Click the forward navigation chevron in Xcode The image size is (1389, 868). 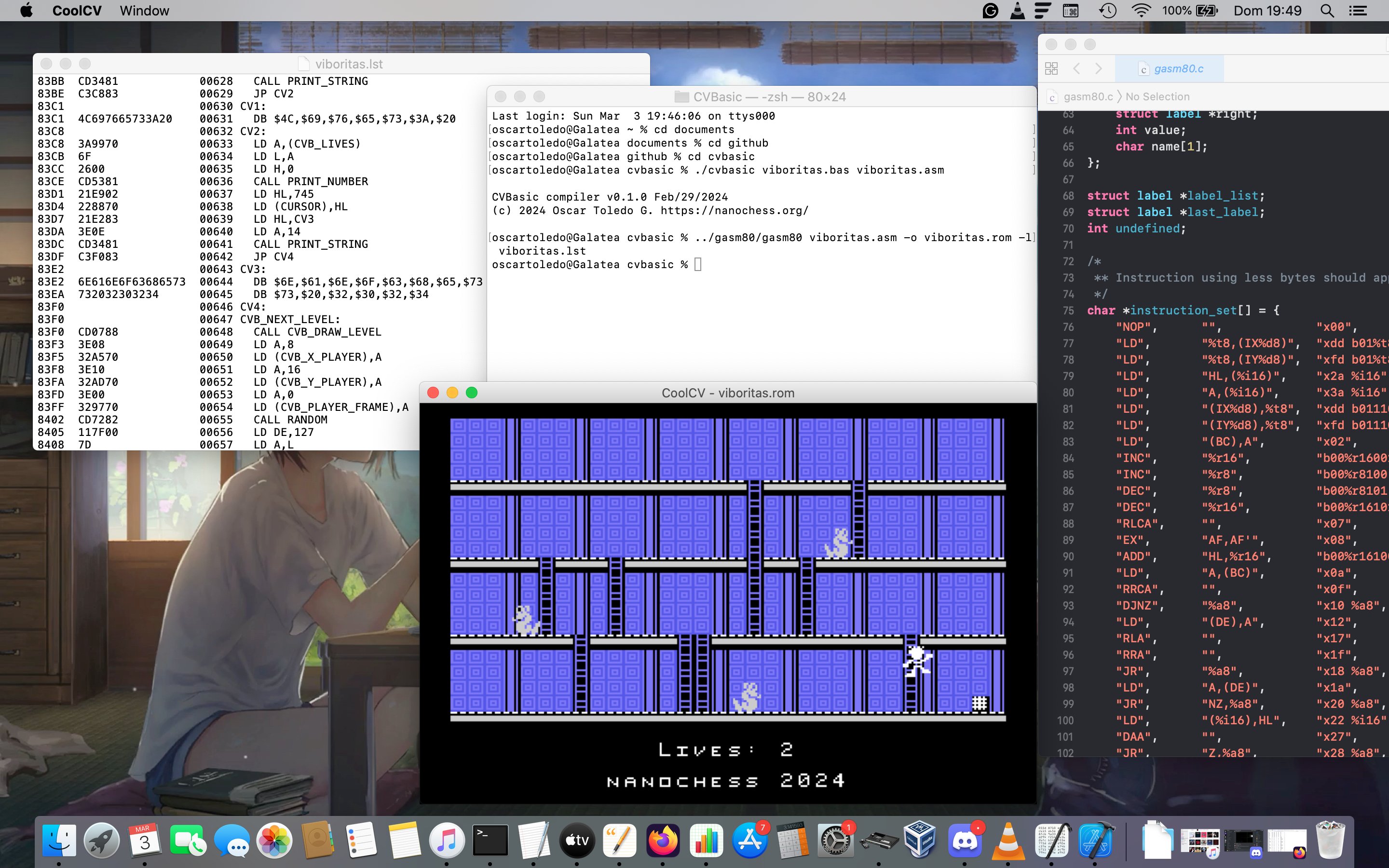tap(1098, 68)
